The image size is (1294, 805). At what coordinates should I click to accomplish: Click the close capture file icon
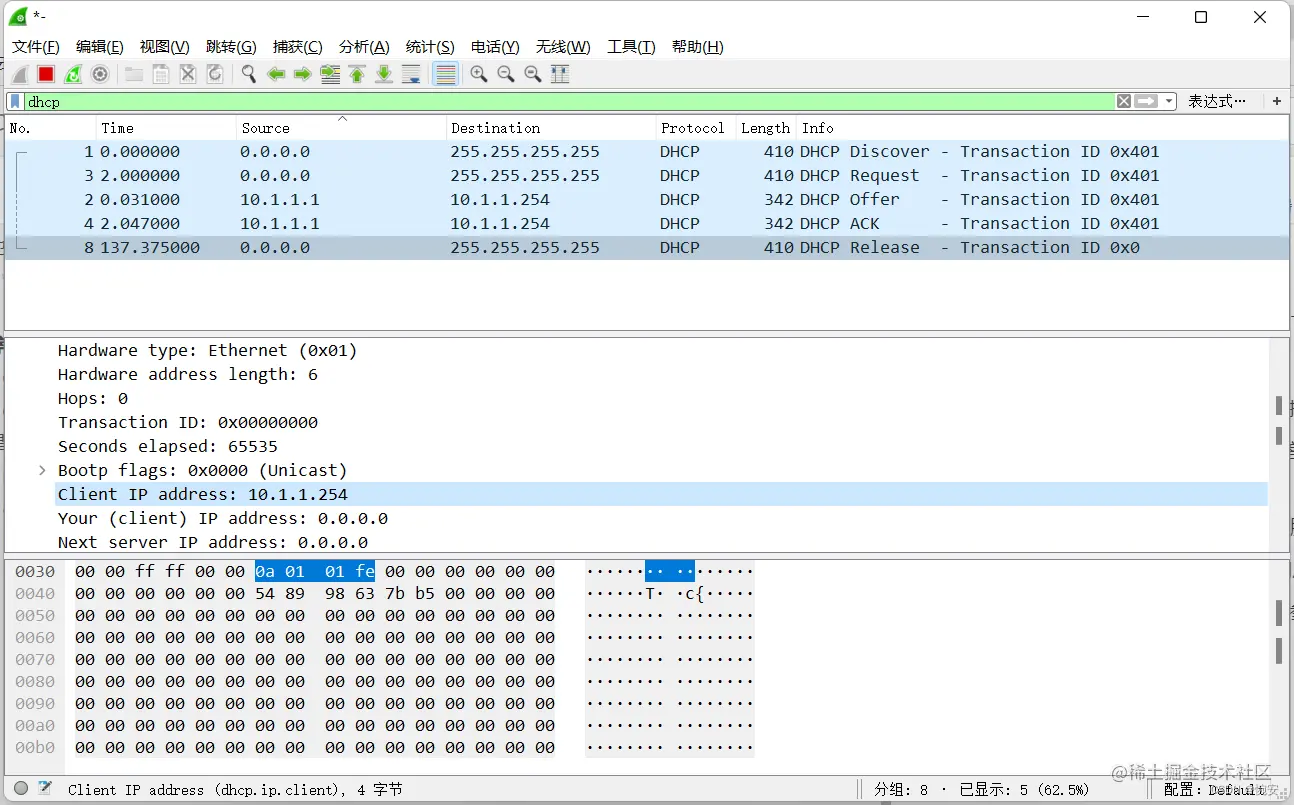tap(187, 74)
